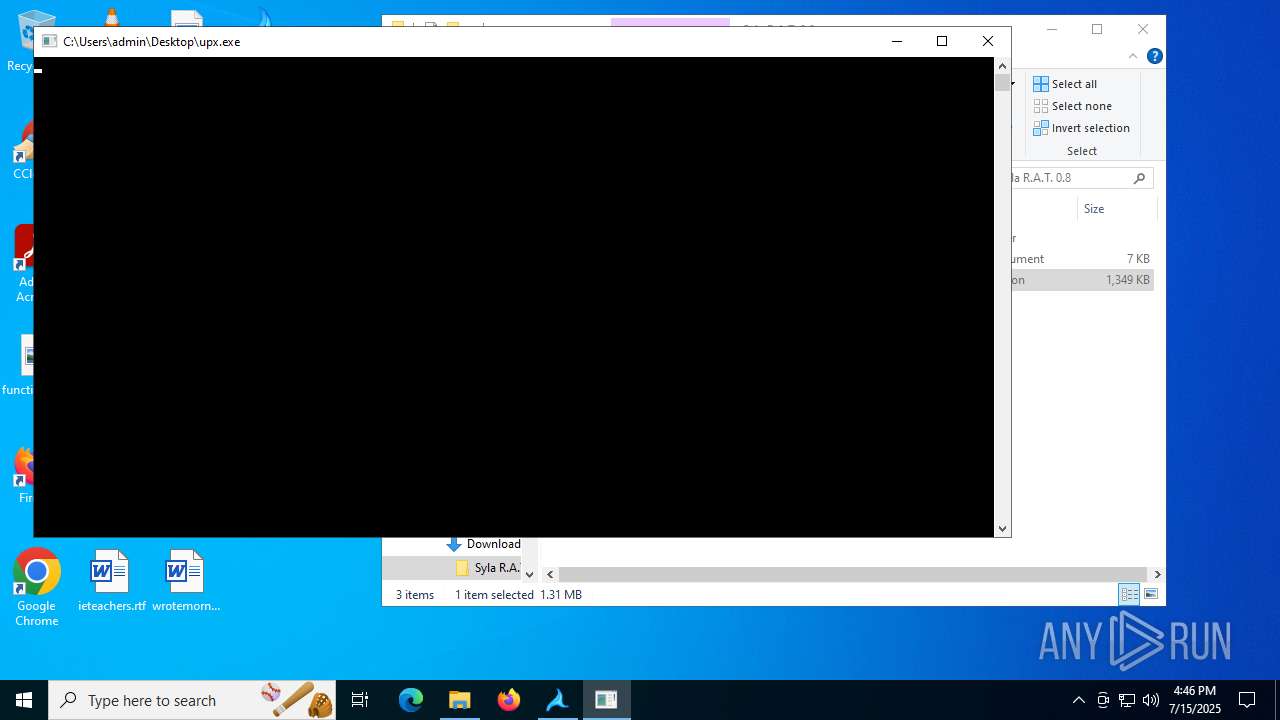Viewport: 1280px width, 720px height.
Task: Select the Recycle Bin desktop icon
Action: click(x=21, y=40)
